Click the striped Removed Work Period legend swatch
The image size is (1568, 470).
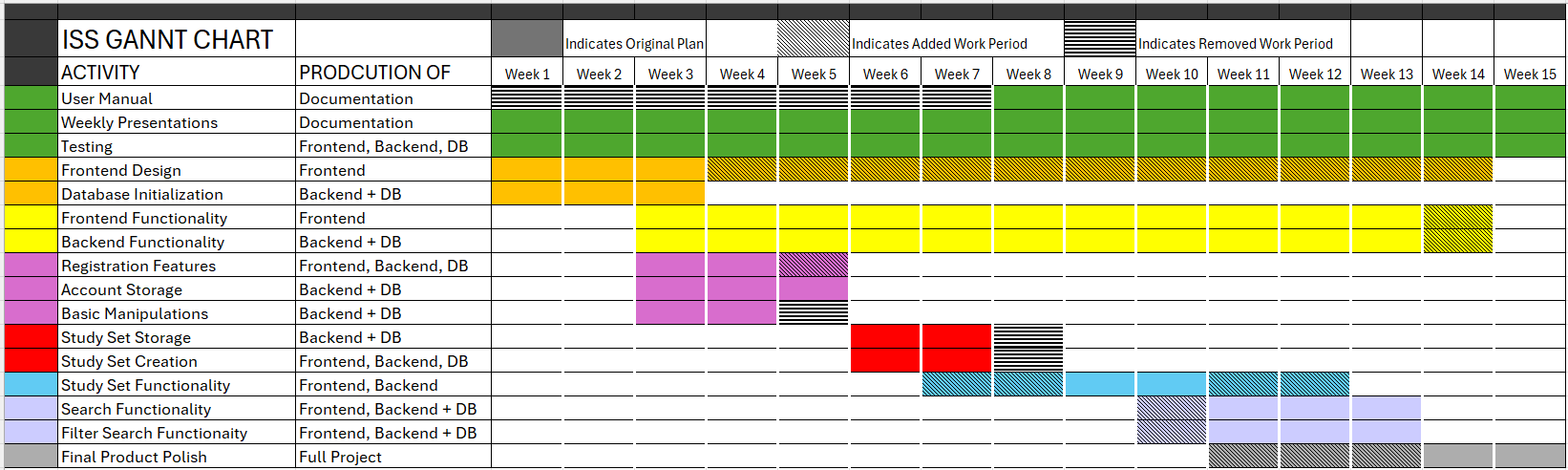coord(1100,39)
